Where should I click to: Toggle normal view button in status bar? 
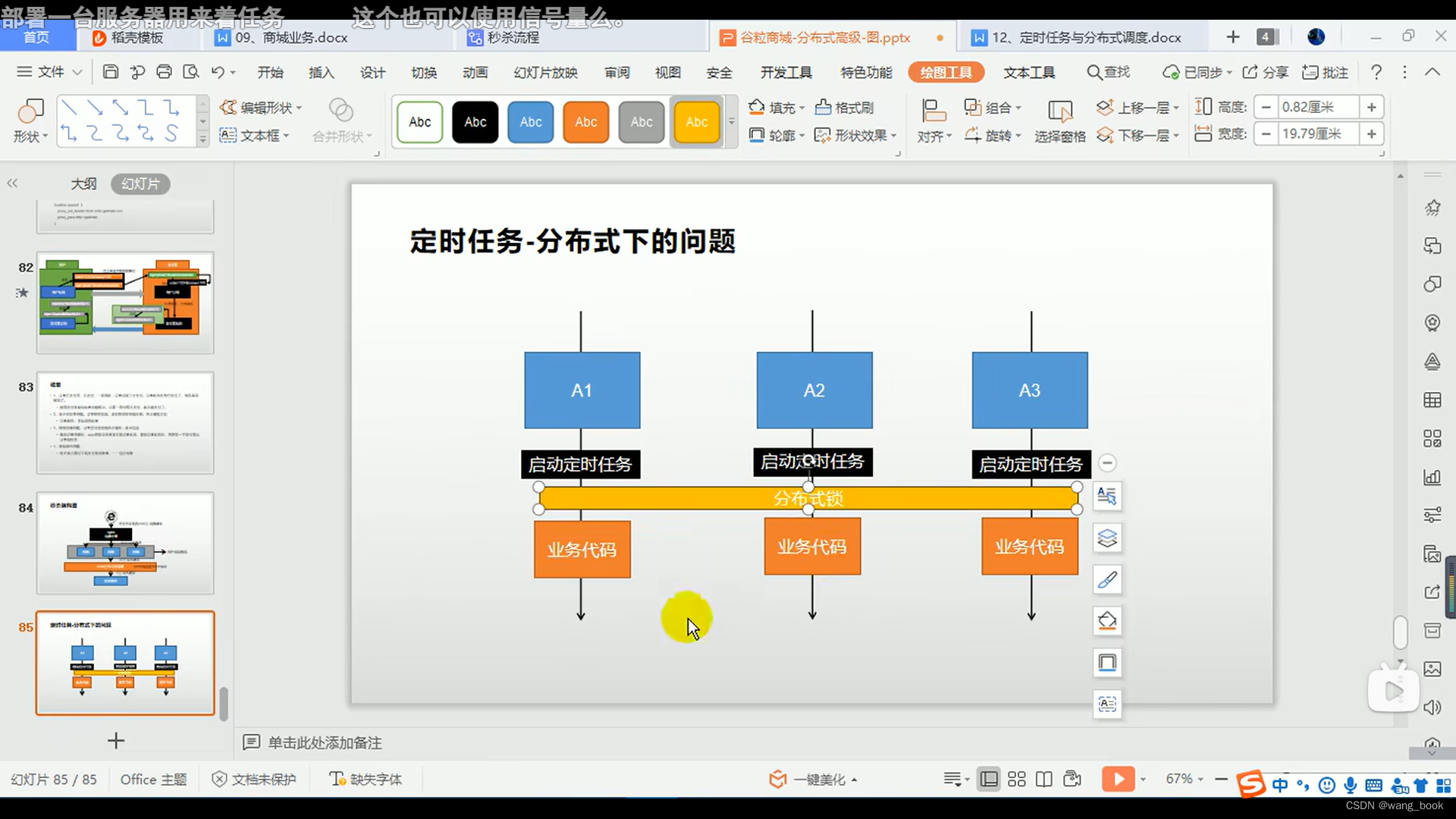point(988,779)
